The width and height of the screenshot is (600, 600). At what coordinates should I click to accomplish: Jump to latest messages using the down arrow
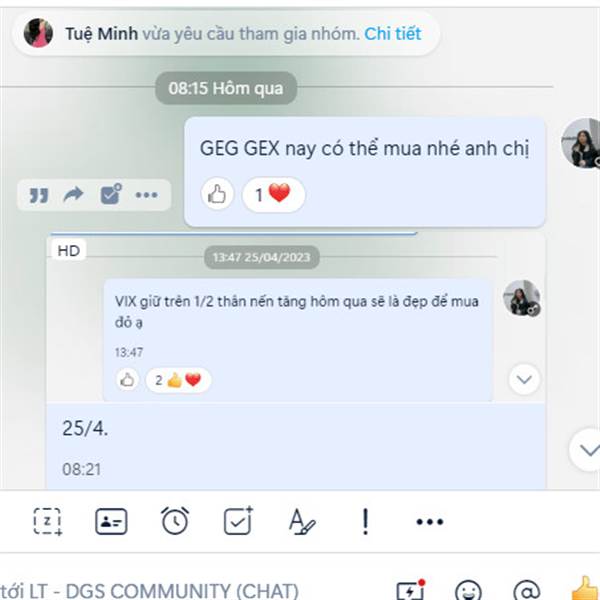click(x=585, y=450)
